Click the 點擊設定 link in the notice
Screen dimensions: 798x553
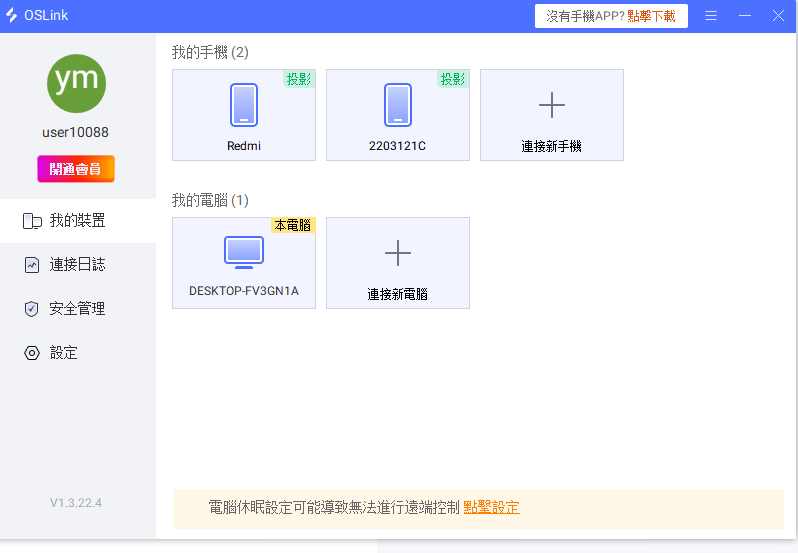point(491,507)
